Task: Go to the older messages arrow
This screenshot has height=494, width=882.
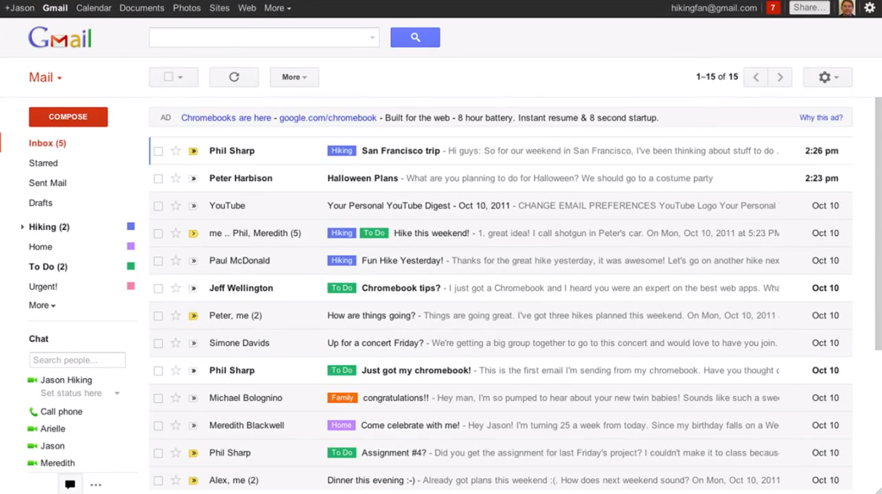Action: click(780, 77)
